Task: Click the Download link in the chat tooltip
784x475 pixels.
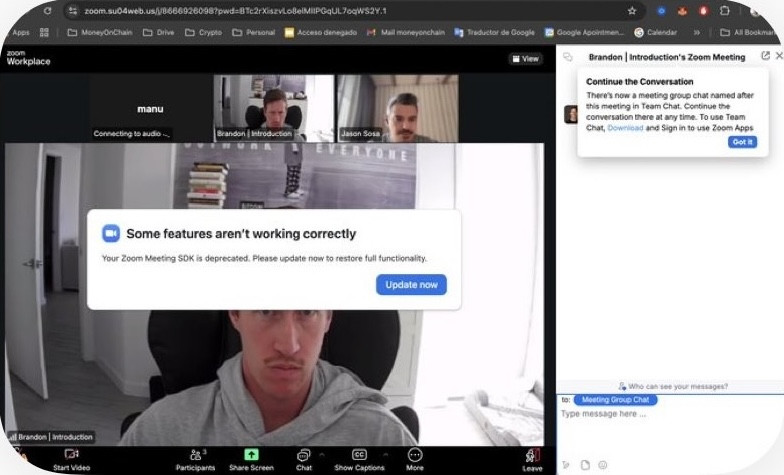Action: point(625,128)
